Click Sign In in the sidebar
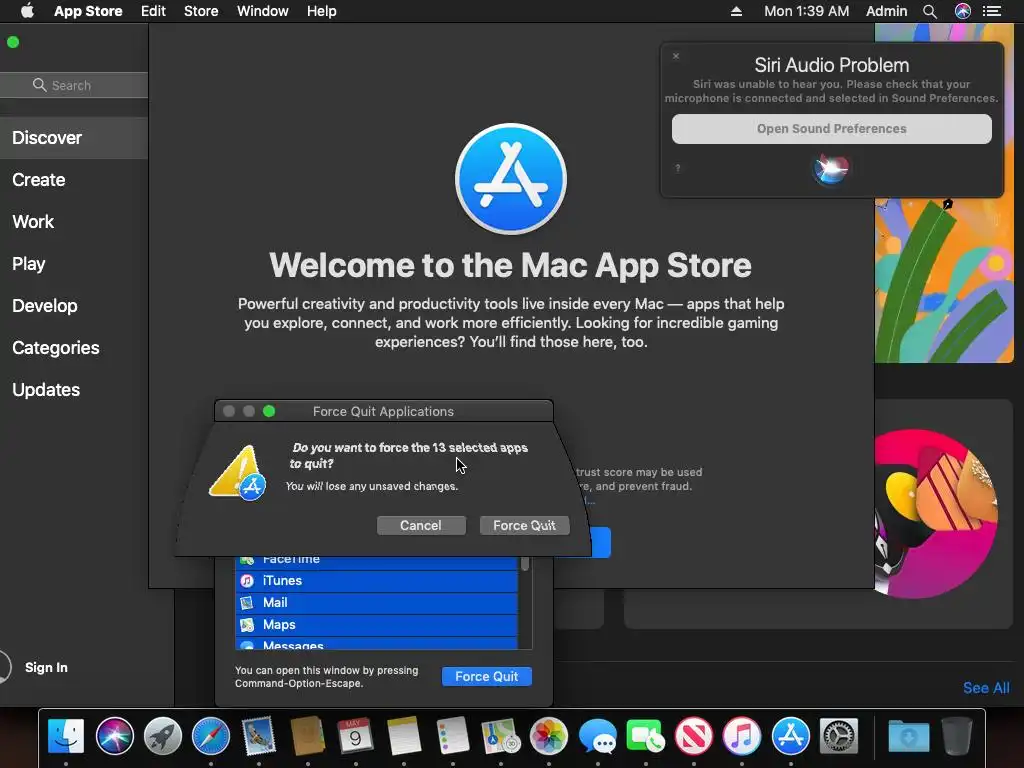Image resolution: width=1024 pixels, height=768 pixels. pos(46,667)
